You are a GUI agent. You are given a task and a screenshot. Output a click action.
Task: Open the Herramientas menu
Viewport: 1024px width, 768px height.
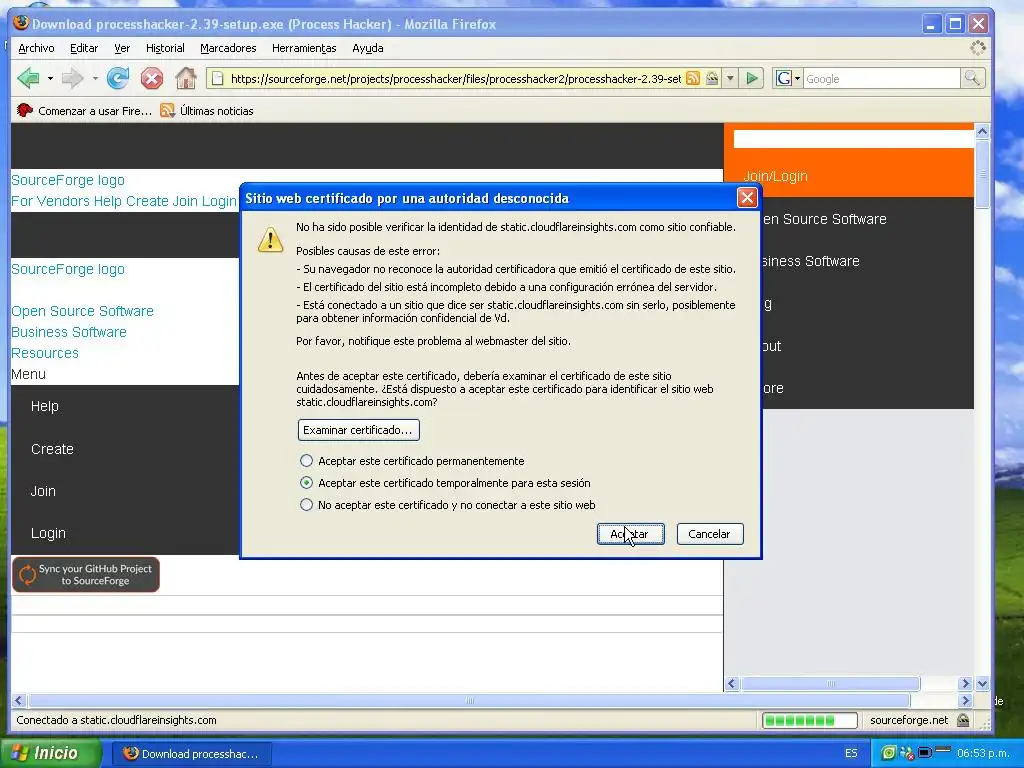point(304,48)
